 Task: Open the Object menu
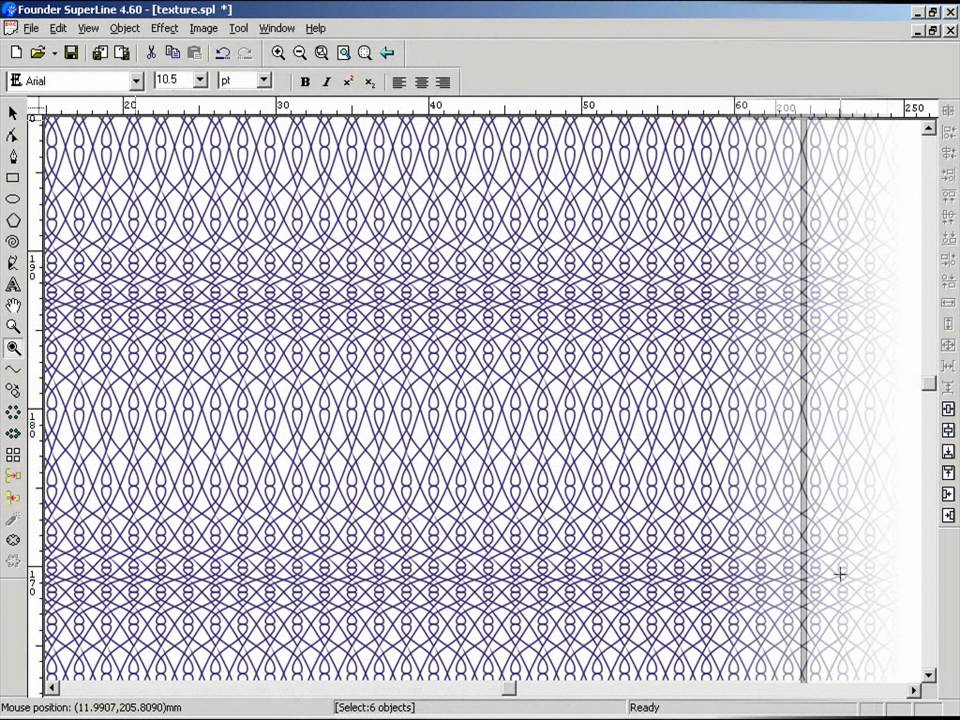(125, 28)
